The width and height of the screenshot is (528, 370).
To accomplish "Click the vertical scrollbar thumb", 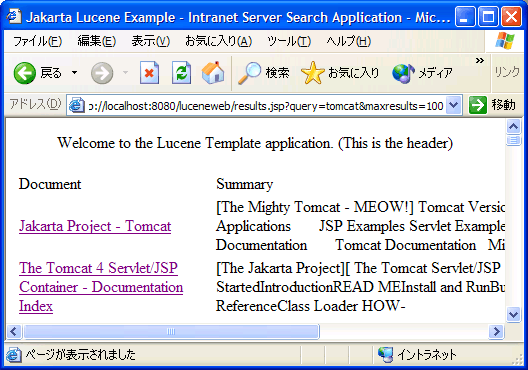I will 513,140.
